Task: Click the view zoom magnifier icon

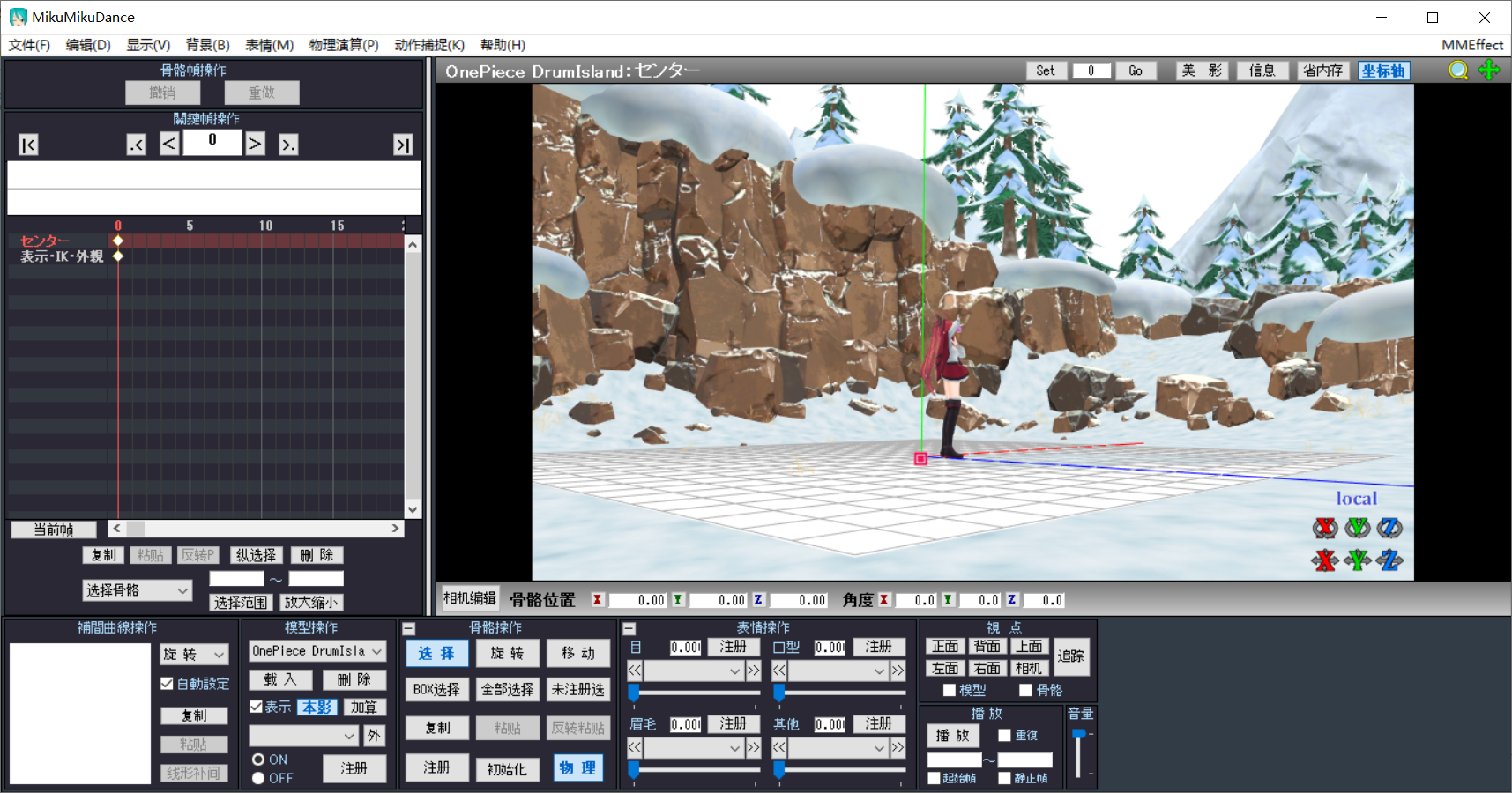Action: (1459, 70)
